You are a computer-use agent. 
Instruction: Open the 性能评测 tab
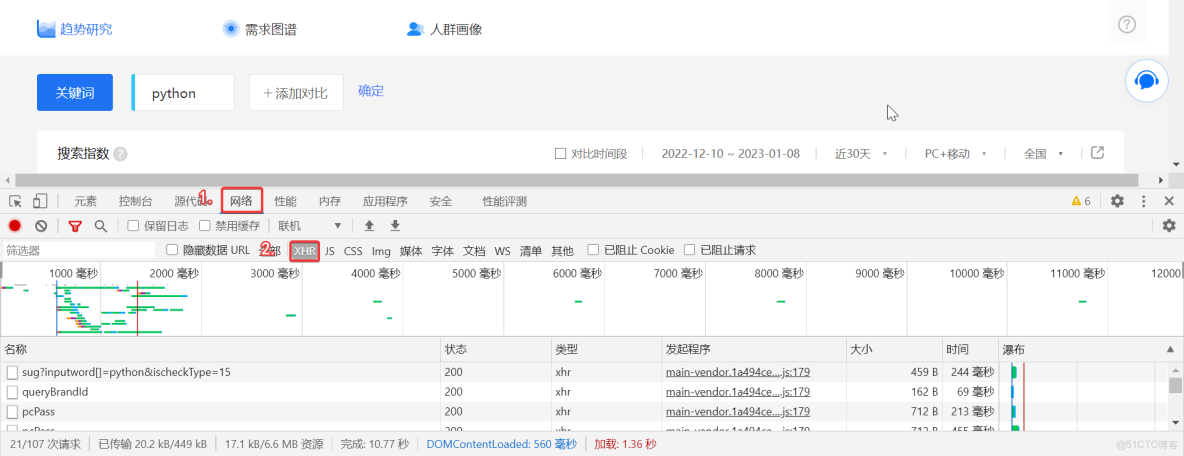504,201
